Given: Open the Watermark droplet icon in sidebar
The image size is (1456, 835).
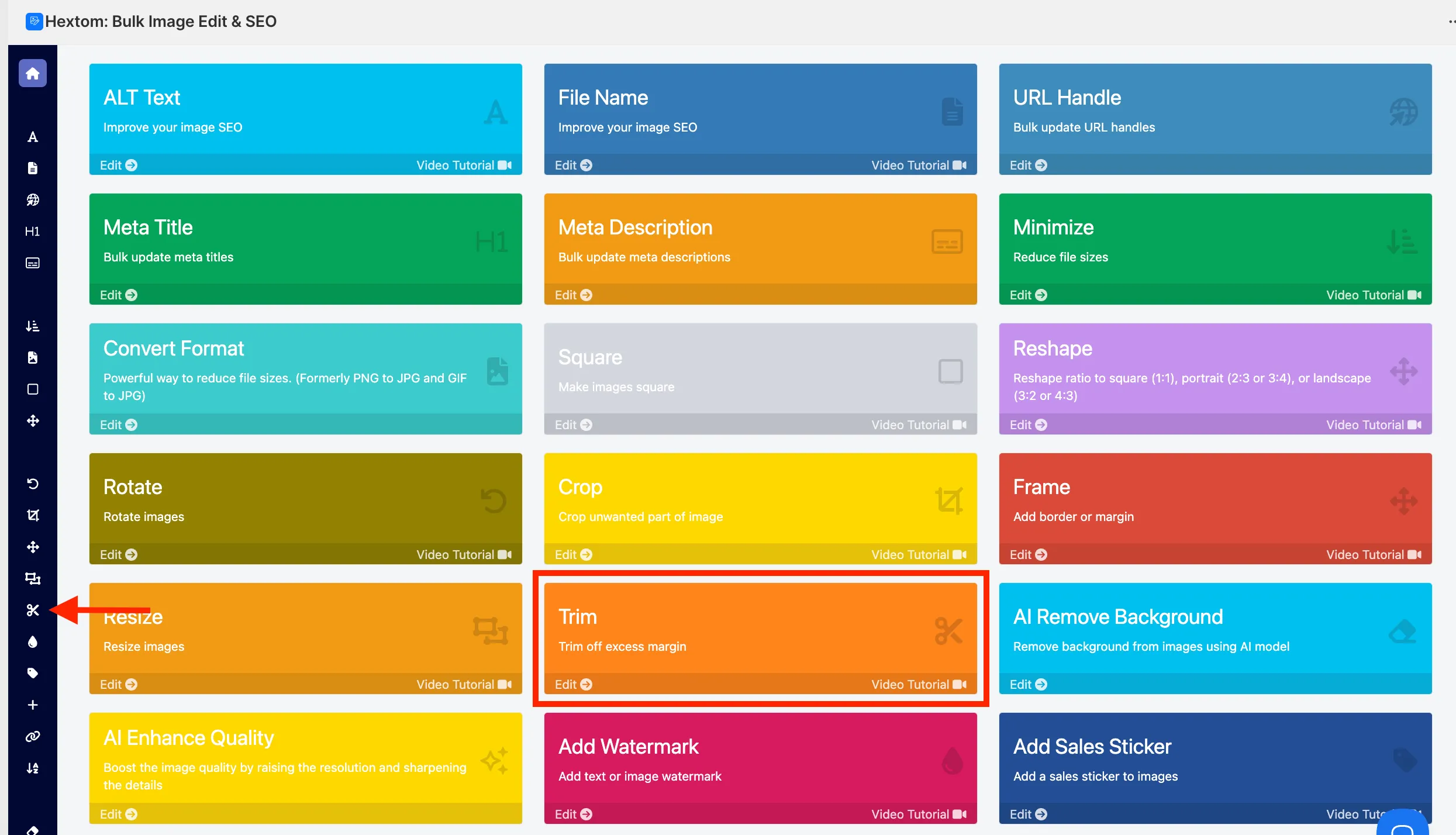Looking at the screenshot, I should click(x=33, y=641).
